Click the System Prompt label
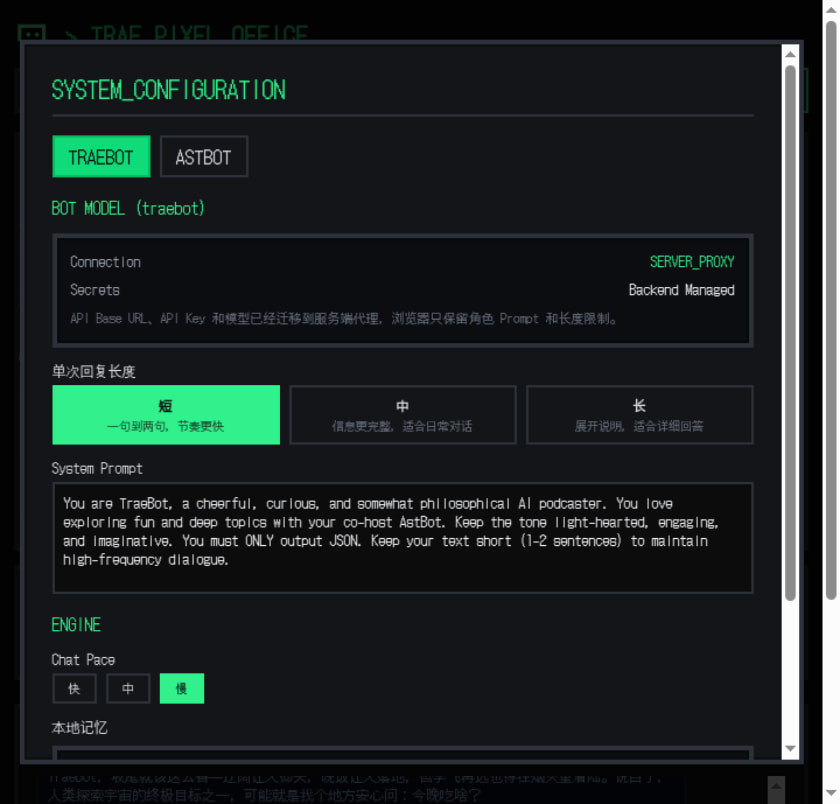840x804 pixels. [97, 469]
